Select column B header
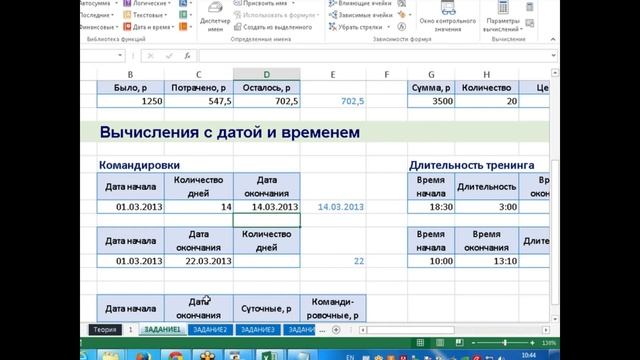Image resolution: width=640 pixels, height=360 pixels. point(130,75)
